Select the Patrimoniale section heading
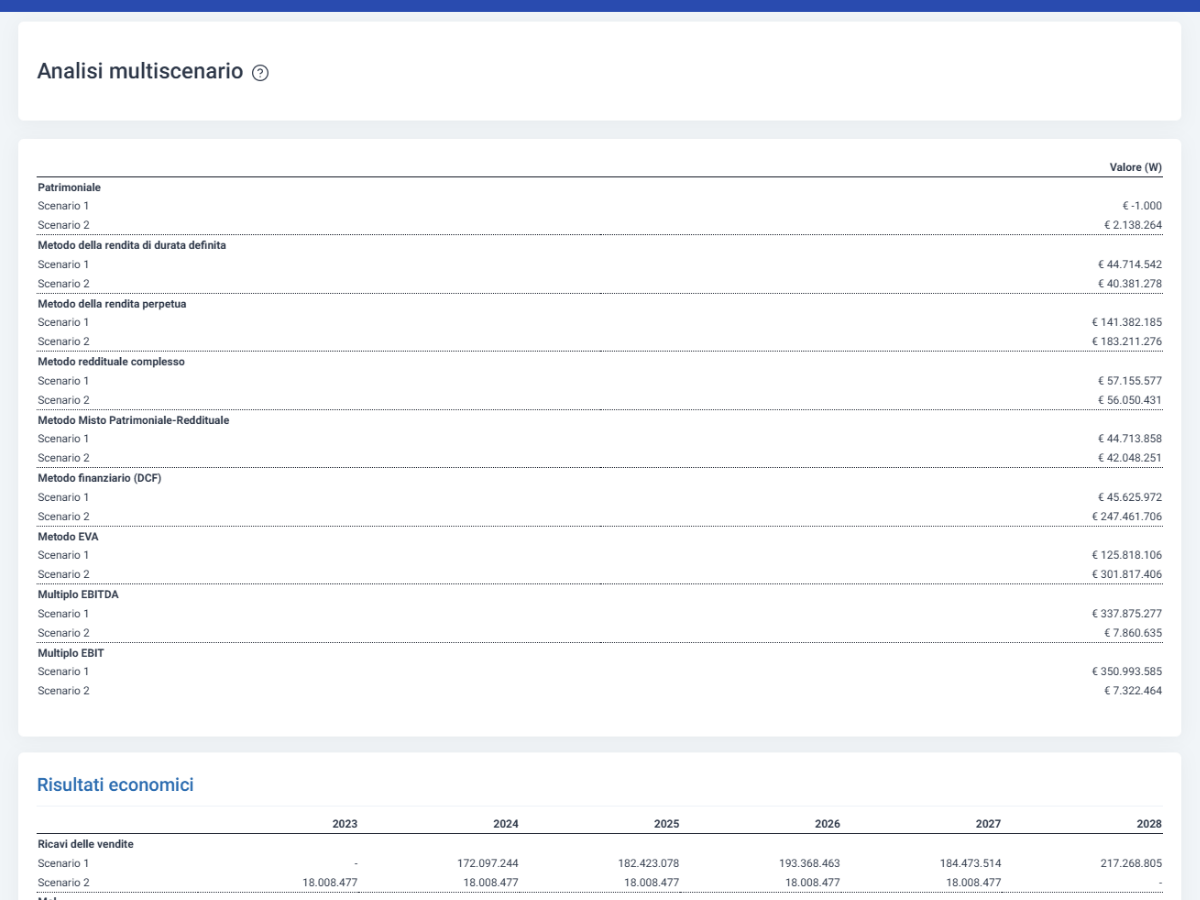The width and height of the screenshot is (1200, 900). (69, 187)
